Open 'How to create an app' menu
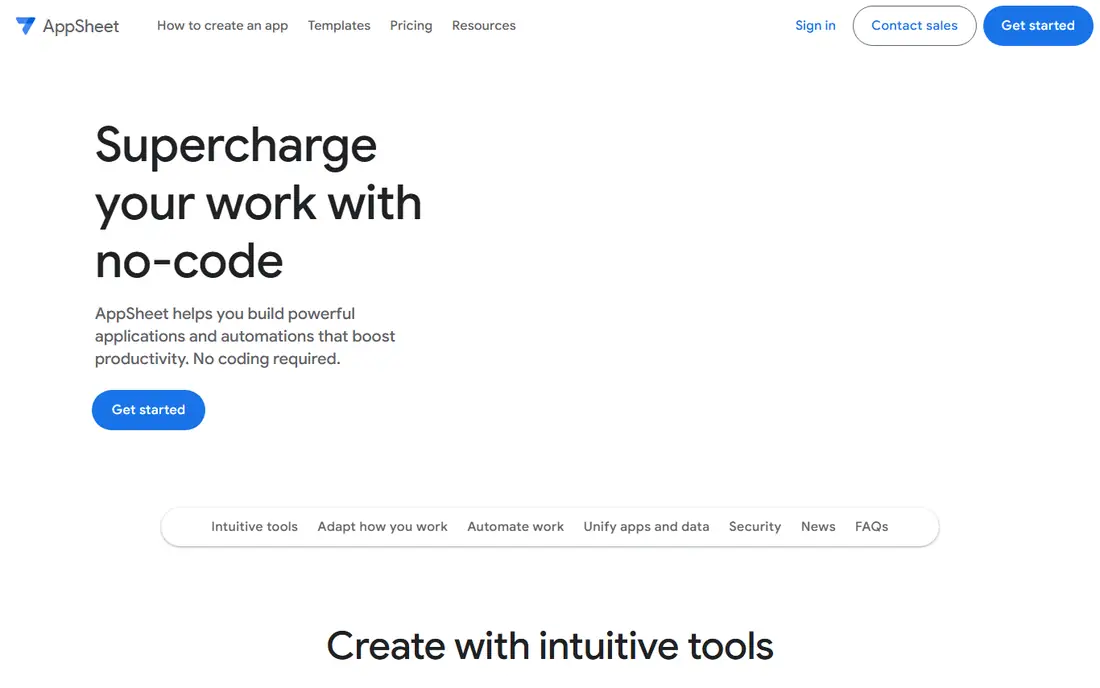 pos(222,26)
